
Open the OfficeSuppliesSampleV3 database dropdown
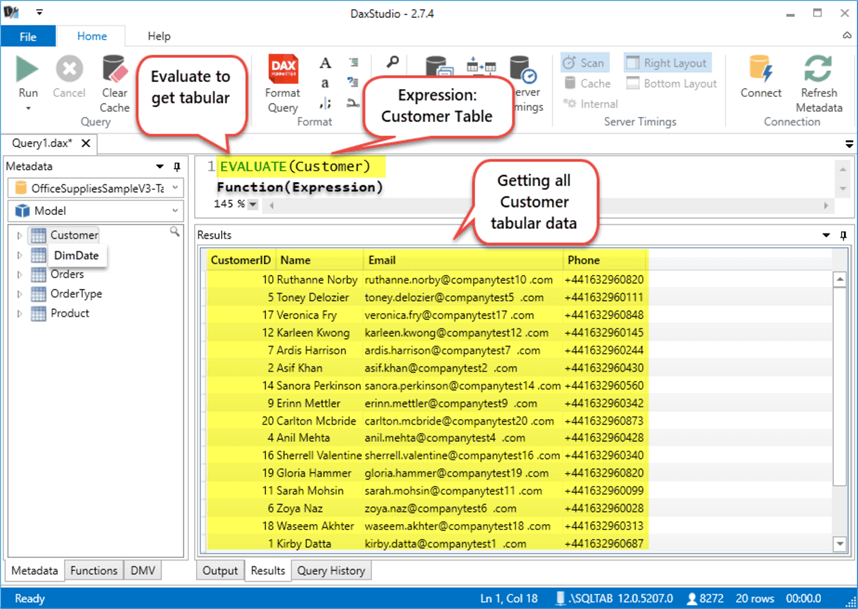click(x=95, y=188)
